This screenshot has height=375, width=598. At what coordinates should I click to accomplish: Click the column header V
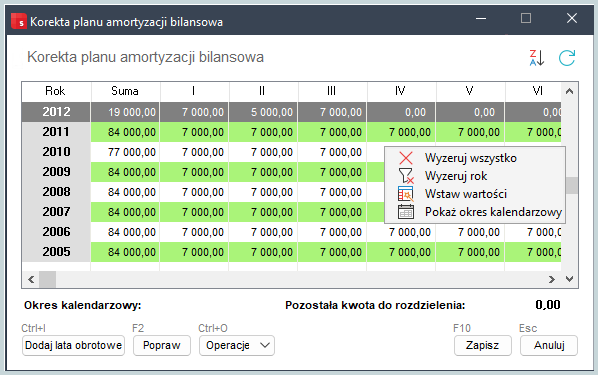point(471,91)
